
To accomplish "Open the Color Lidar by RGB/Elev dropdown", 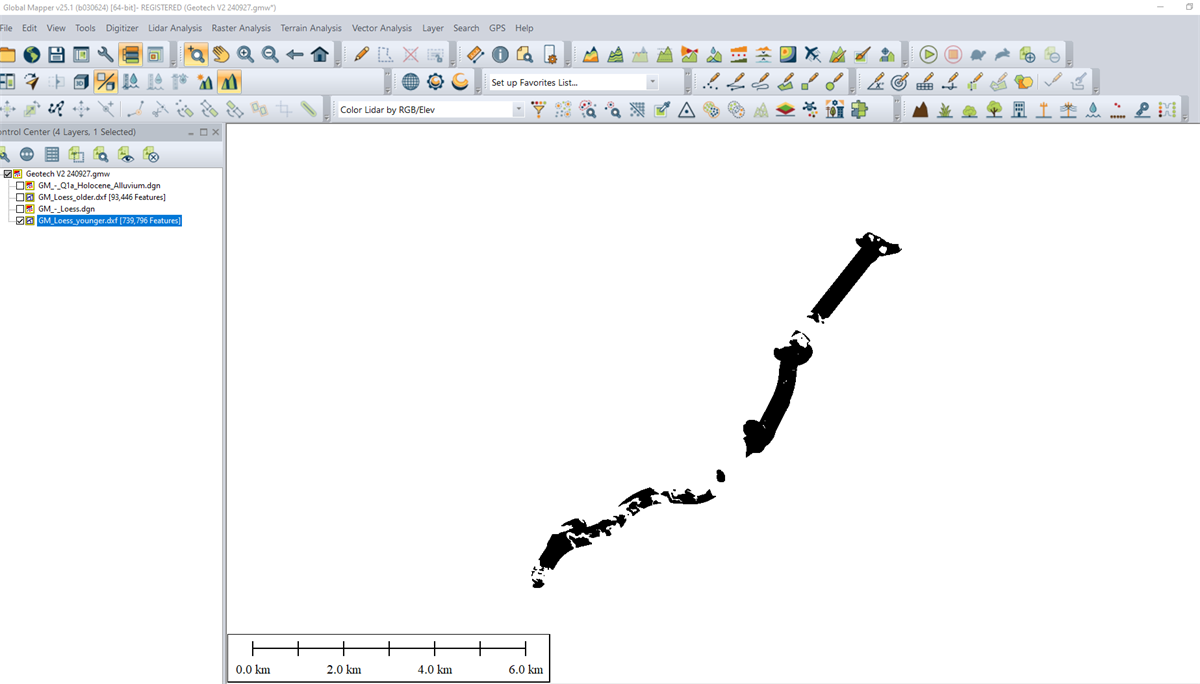I will pyautogui.click(x=518, y=110).
